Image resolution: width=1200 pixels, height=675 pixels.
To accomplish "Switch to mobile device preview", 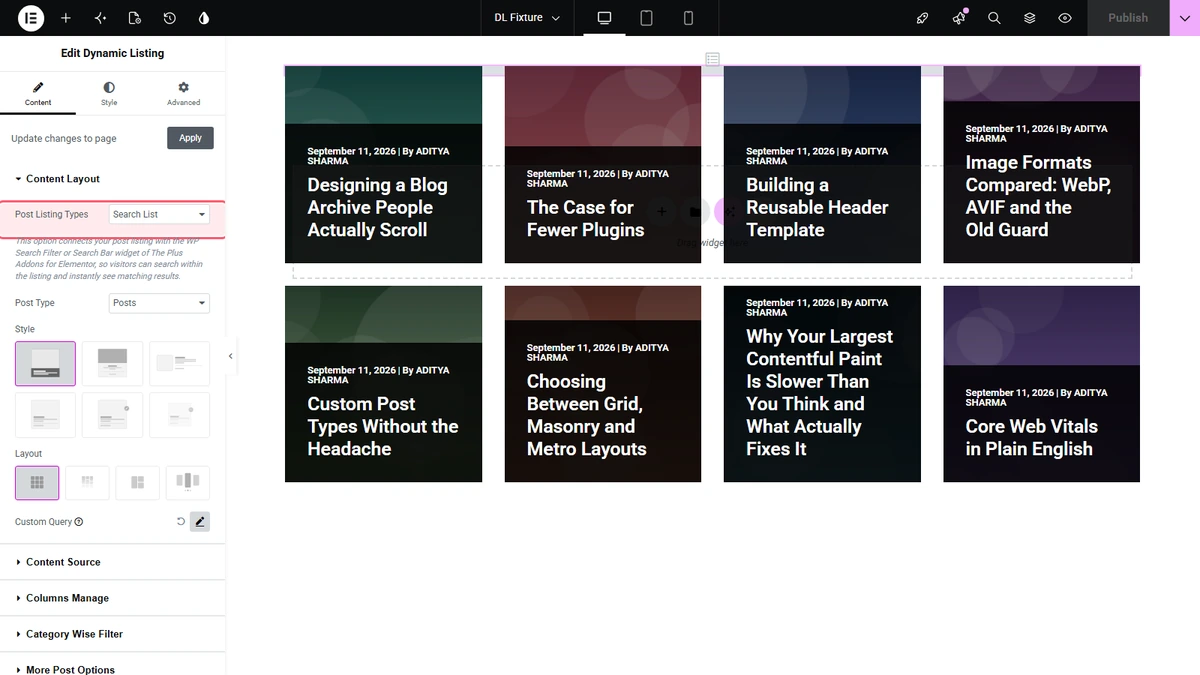I will [688, 18].
